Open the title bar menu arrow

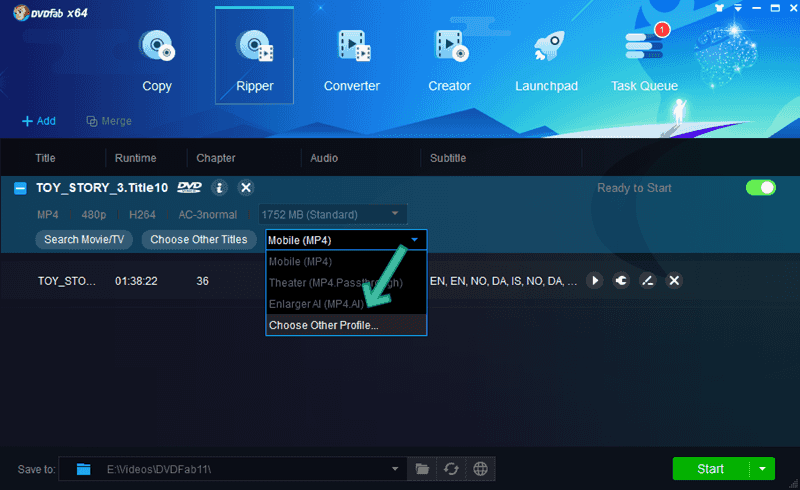(738, 8)
